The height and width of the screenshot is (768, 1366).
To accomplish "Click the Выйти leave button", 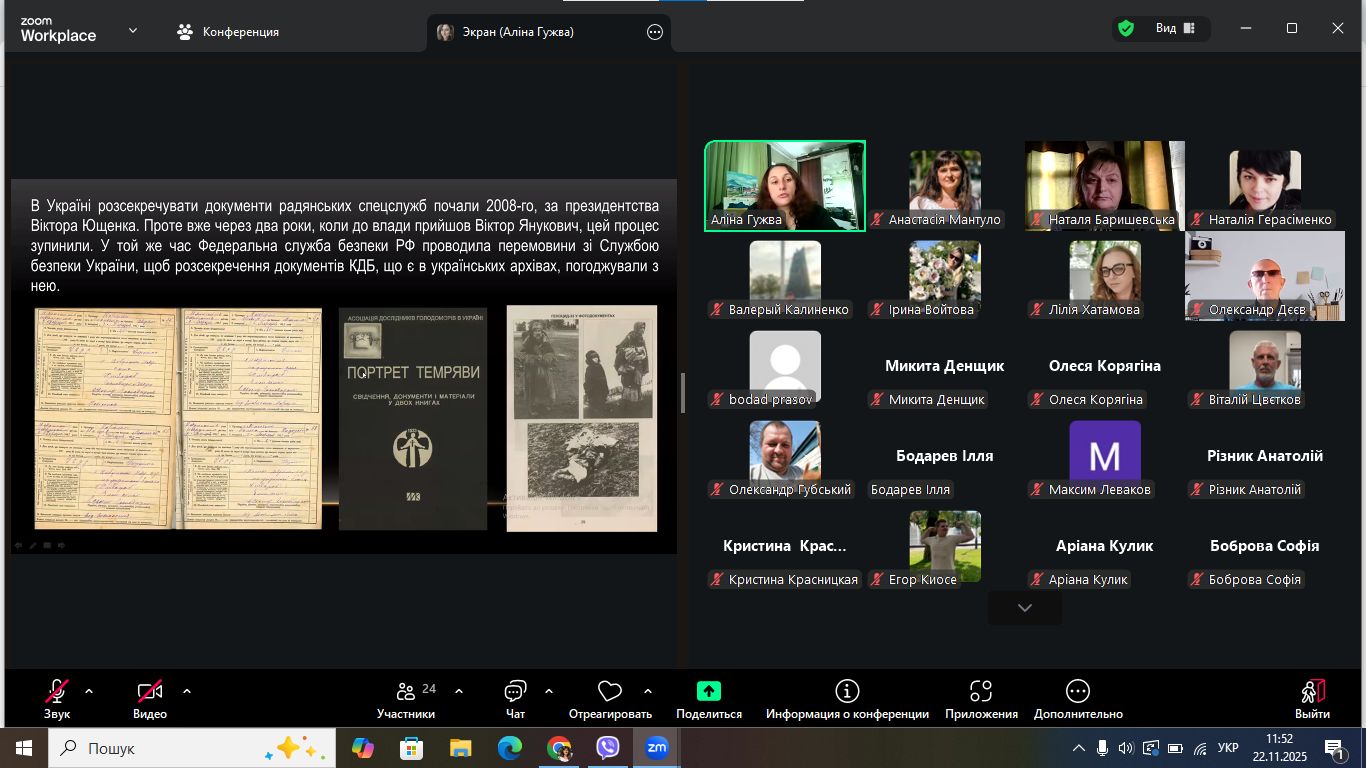I will (1312, 698).
